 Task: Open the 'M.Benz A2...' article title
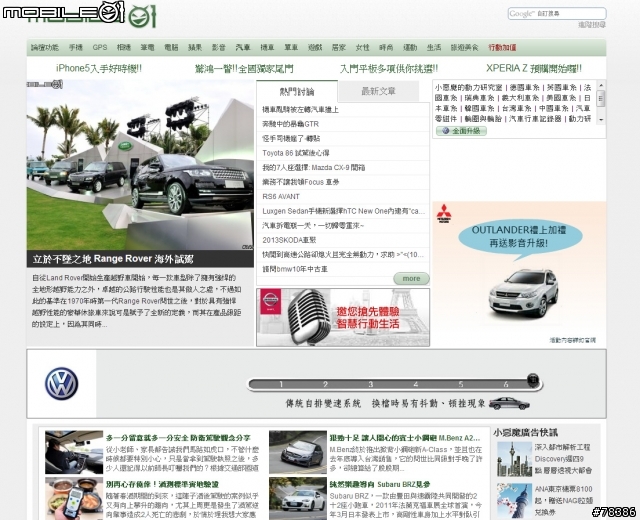(x=405, y=438)
